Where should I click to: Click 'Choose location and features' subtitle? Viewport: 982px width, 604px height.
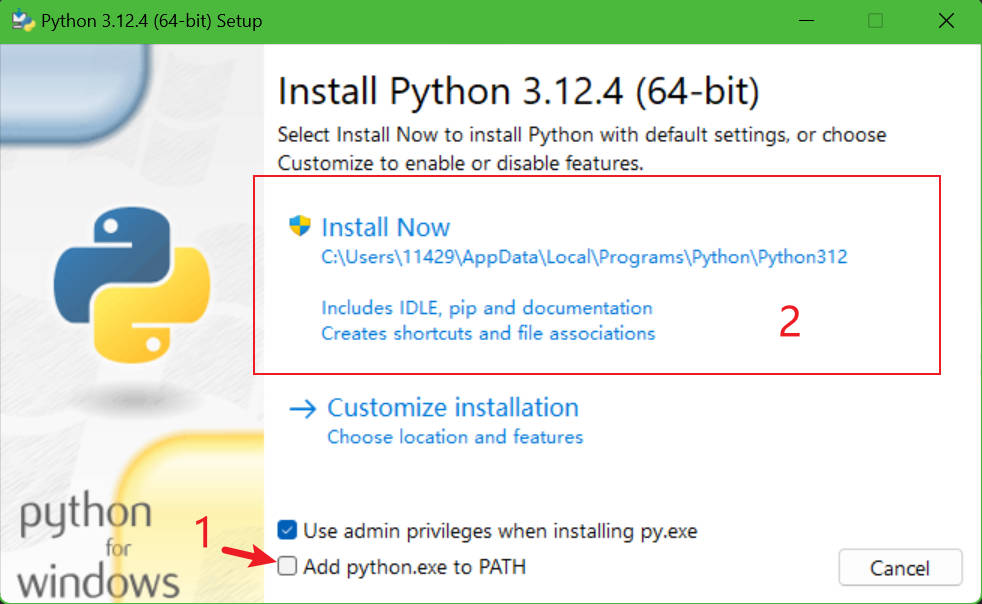[x=455, y=437]
